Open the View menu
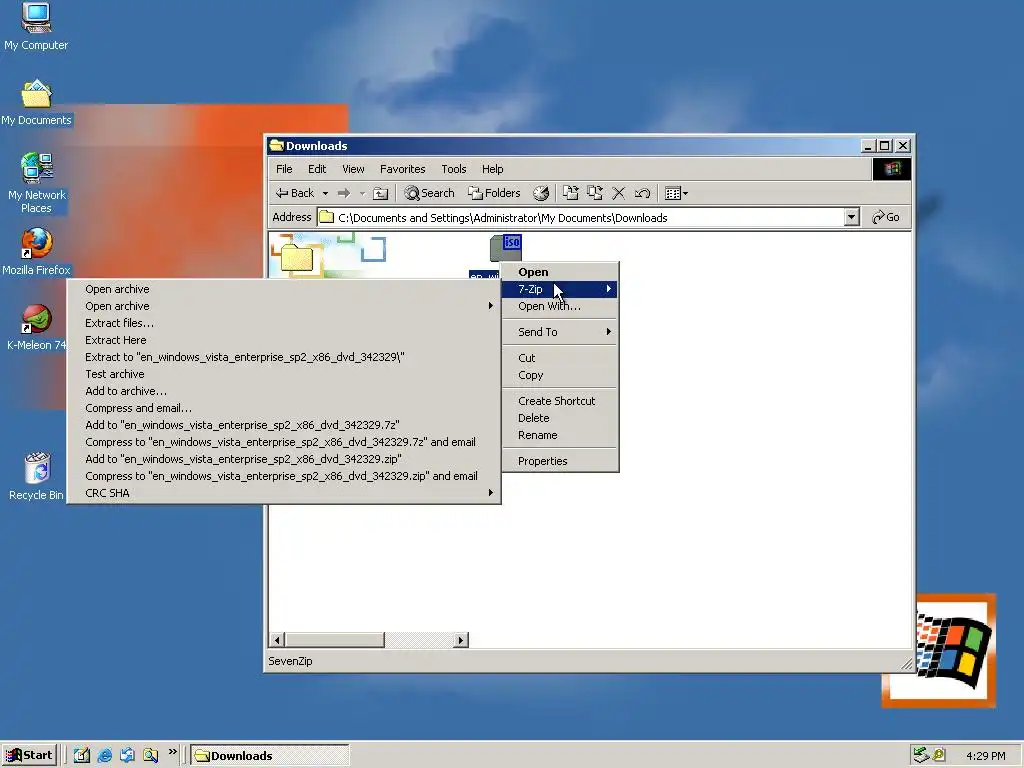This screenshot has height=768, width=1024. point(353,169)
